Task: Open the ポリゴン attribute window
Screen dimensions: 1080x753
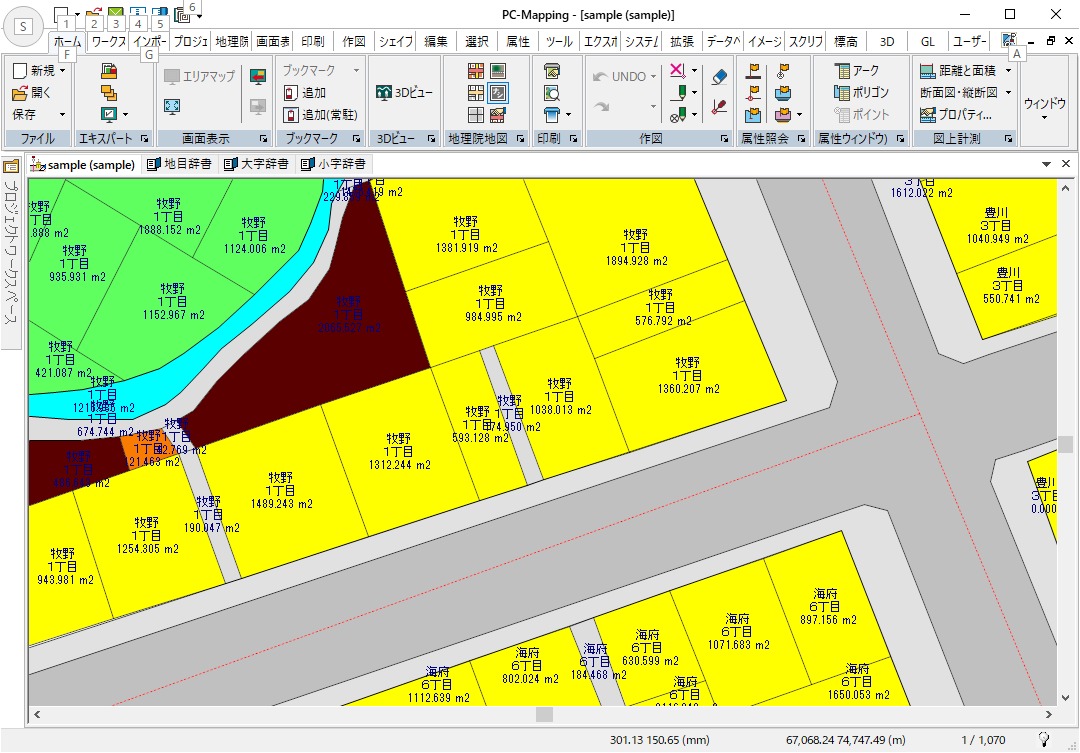Action: (861, 92)
